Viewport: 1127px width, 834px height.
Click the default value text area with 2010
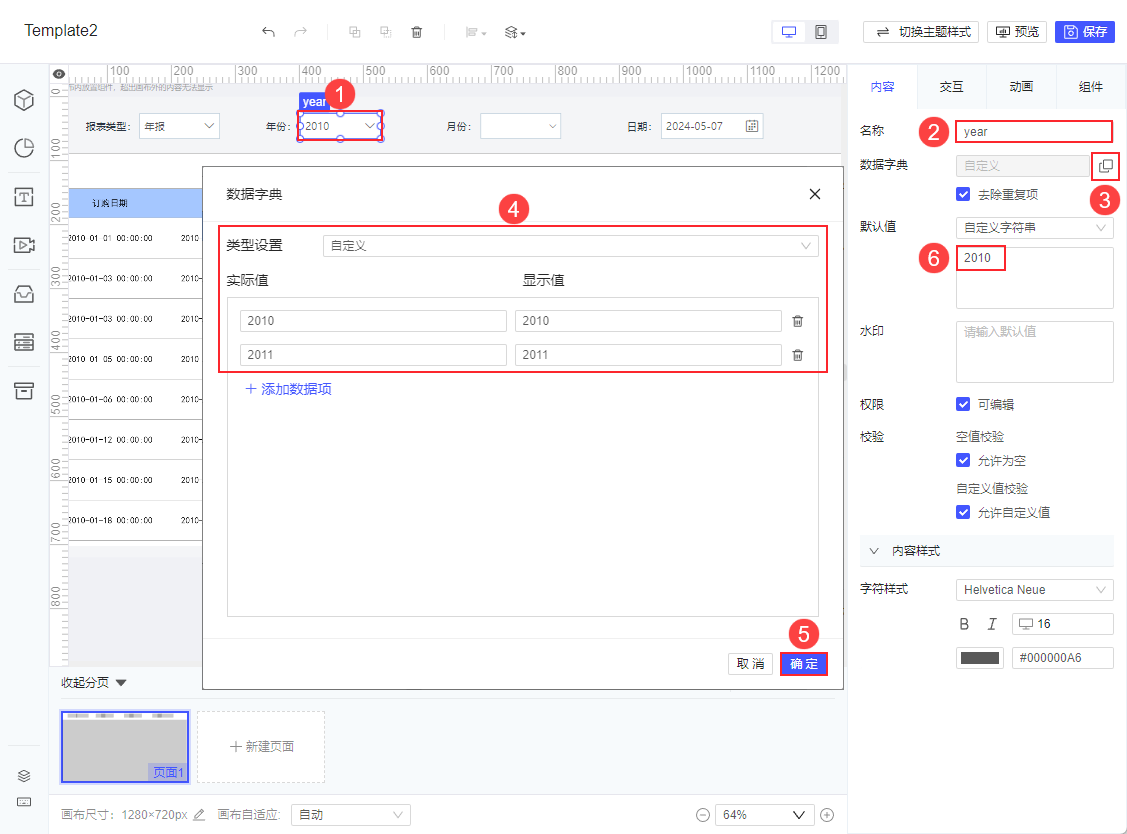1034,278
